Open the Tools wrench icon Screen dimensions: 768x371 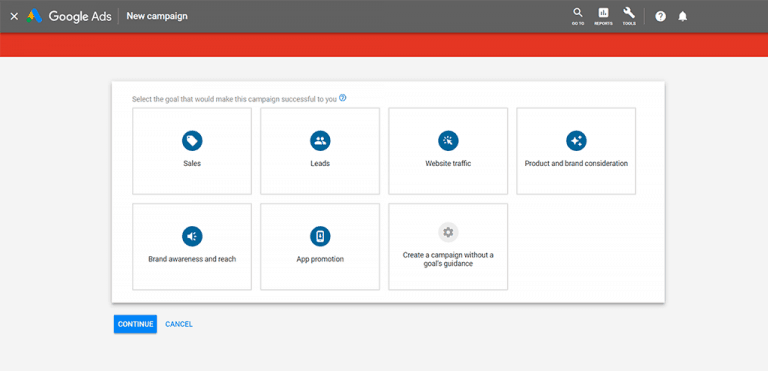629,16
